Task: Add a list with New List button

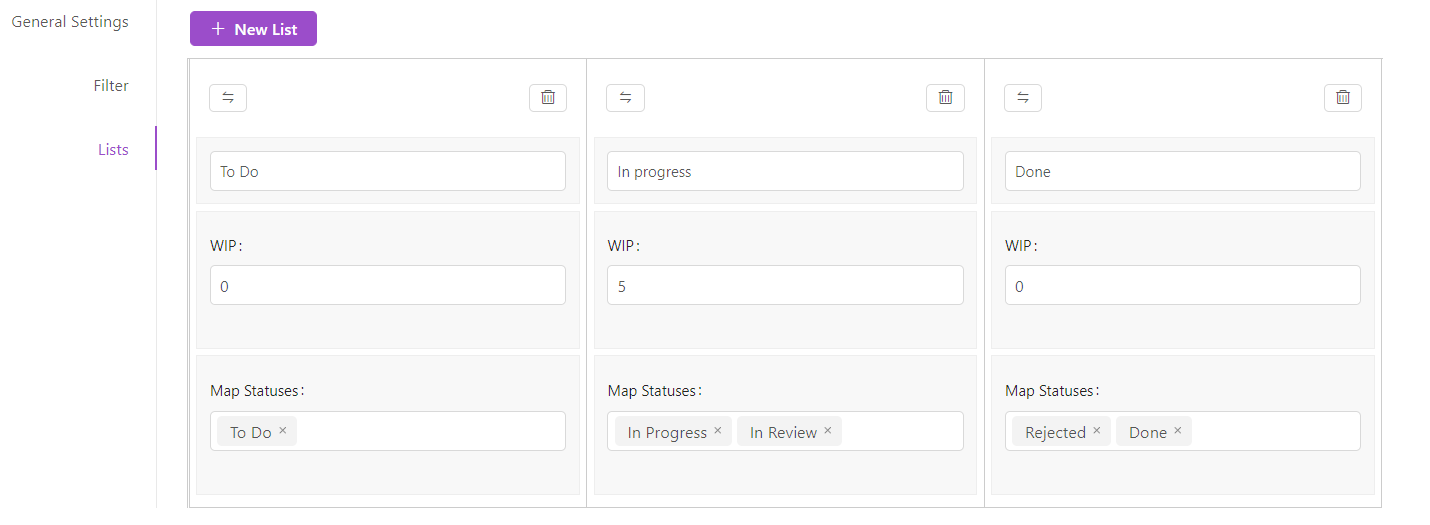Action: click(253, 29)
